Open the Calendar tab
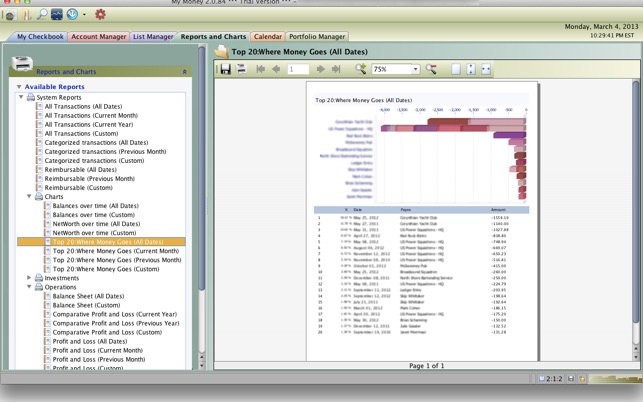 [x=267, y=37]
